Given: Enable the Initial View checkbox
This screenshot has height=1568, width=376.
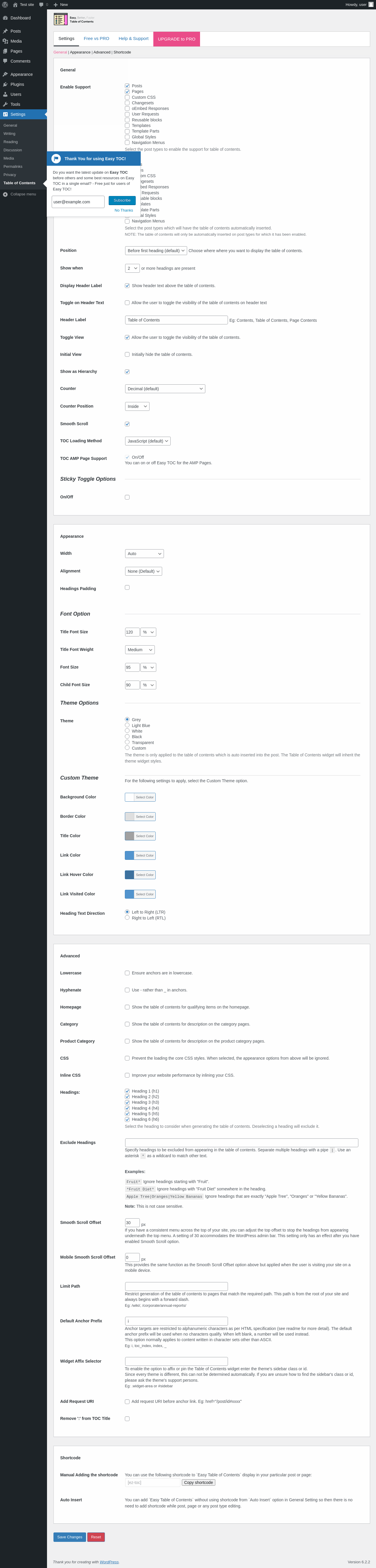Looking at the screenshot, I should point(127,354).
